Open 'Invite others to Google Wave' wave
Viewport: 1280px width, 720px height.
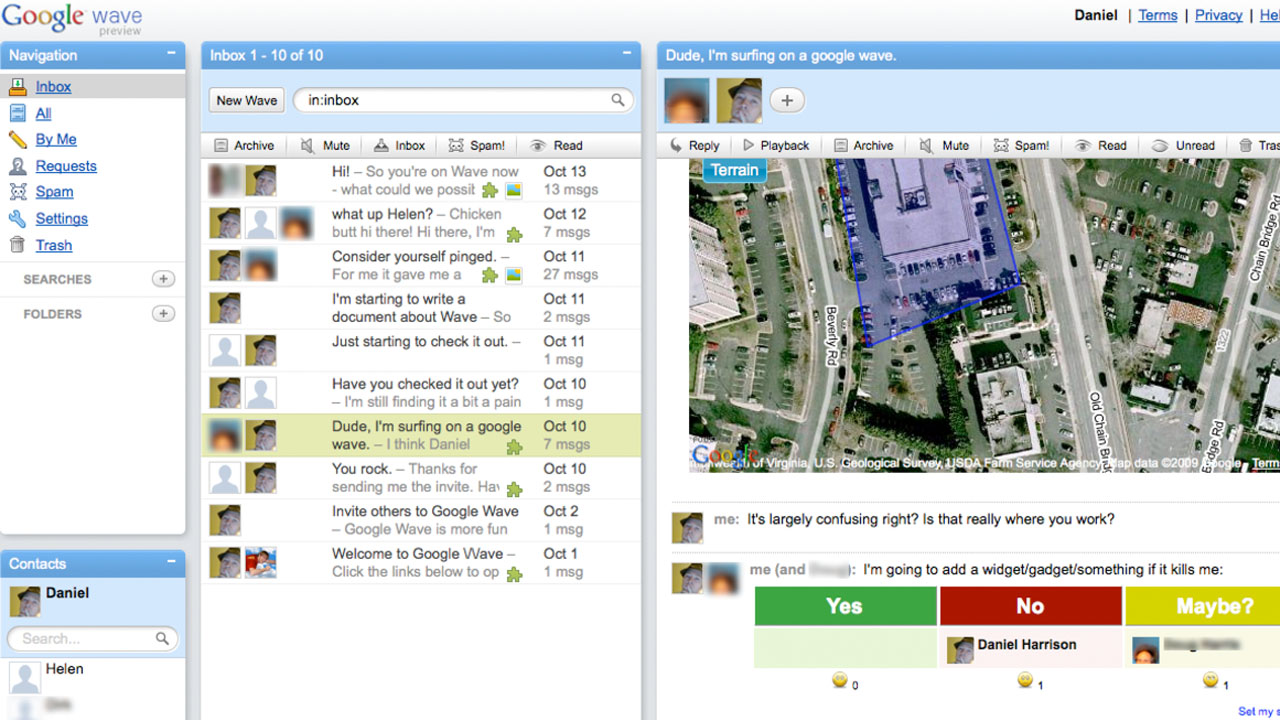click(421, 520)
